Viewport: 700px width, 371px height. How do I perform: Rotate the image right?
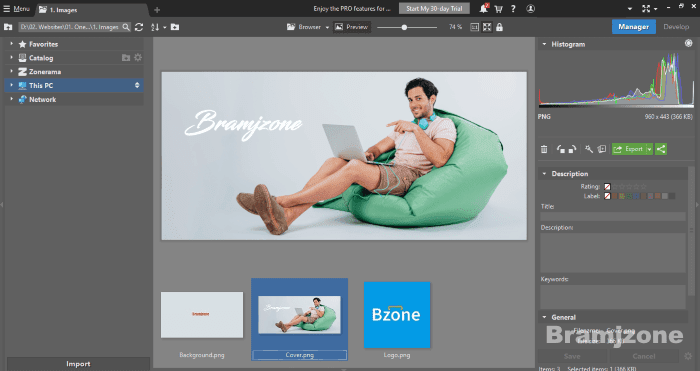click(x=572, y=149)
